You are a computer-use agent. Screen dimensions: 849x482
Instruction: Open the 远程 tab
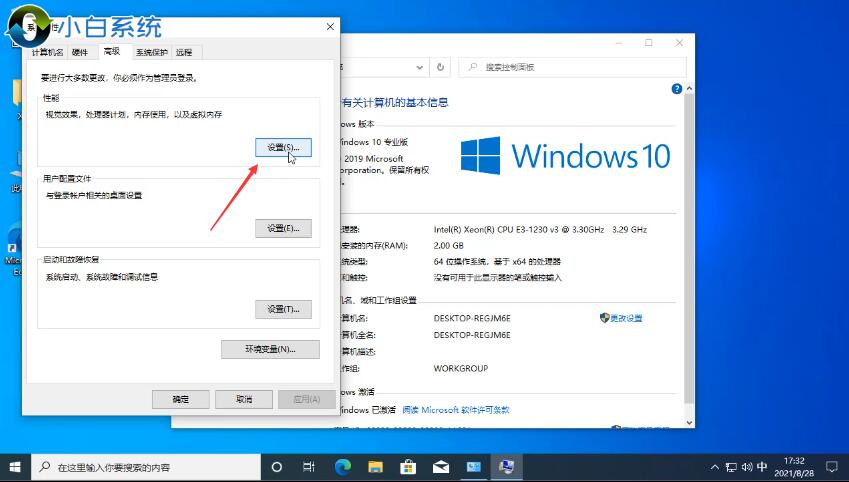click(184, 52)
